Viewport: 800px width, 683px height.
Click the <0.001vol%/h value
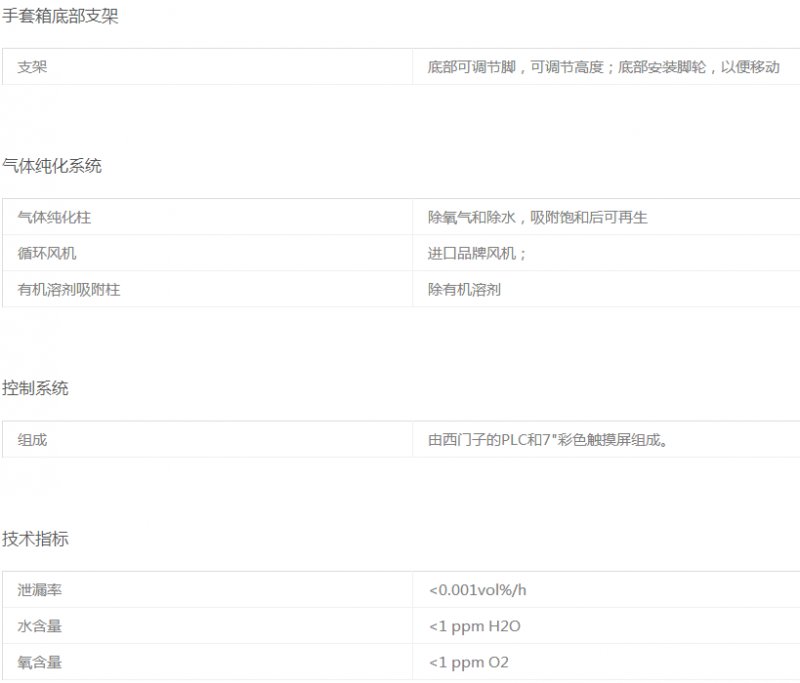pyautogui.click(x=477, y=590)
